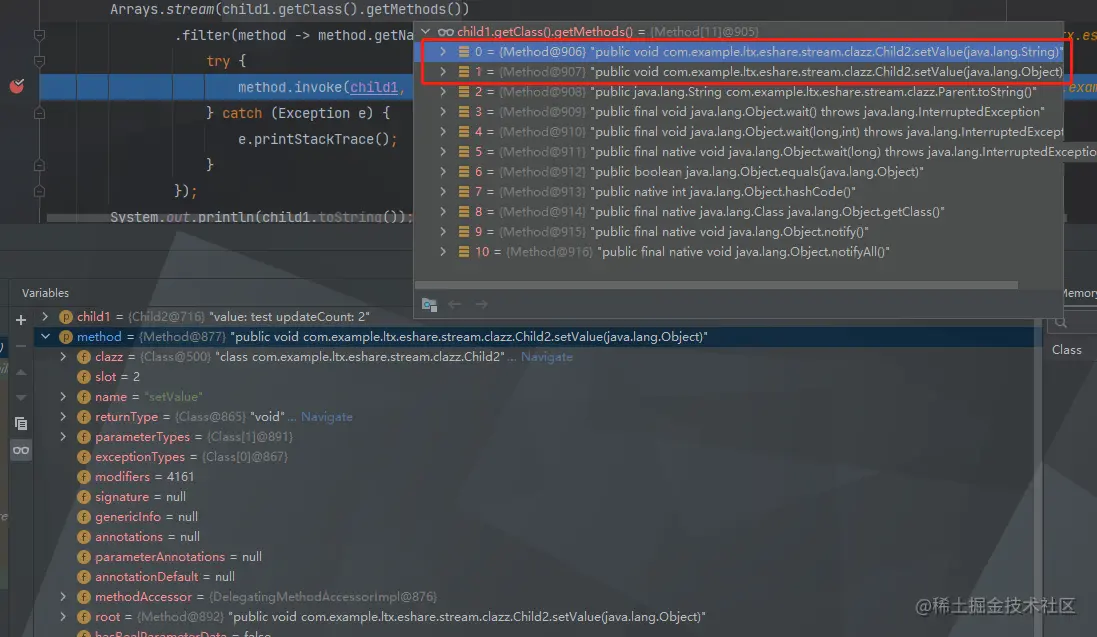1097x637 pixels.
Task: Expand array element 2 Parent.toString()
Action: pyautogui.click(x=443, y=92)
